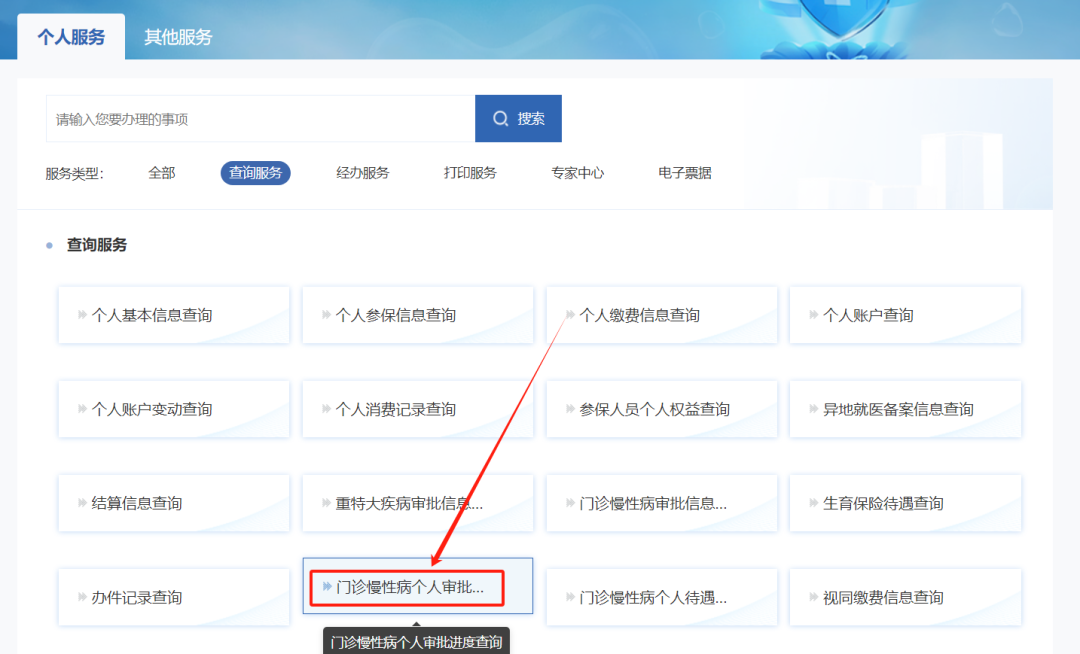This screenshot has width=1080, height=654.
Task: Choose the 经办服务 service type filter
Action: (x=362, y=173)
